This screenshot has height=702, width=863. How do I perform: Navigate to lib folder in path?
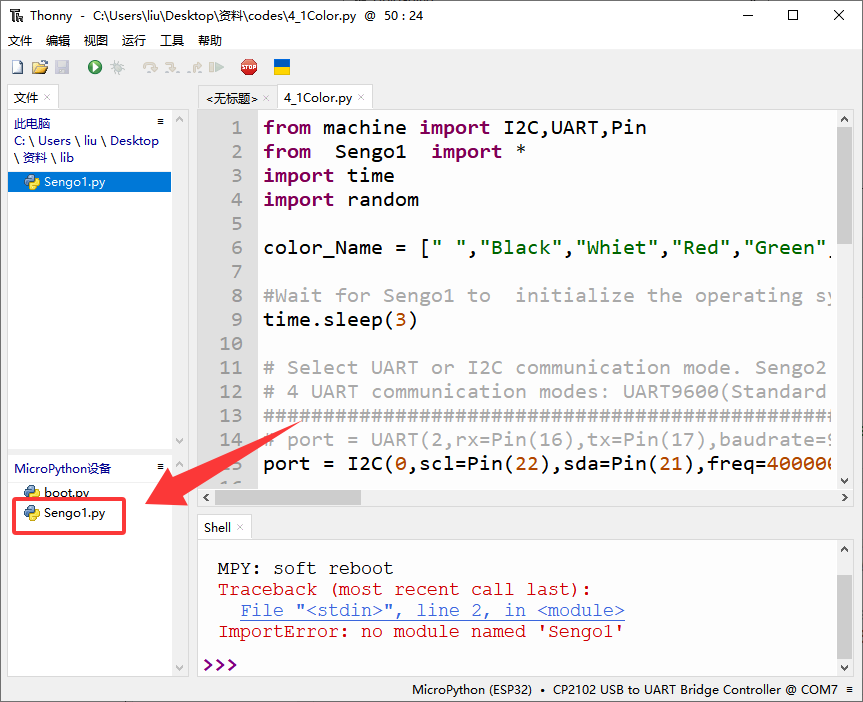(67, 158)
